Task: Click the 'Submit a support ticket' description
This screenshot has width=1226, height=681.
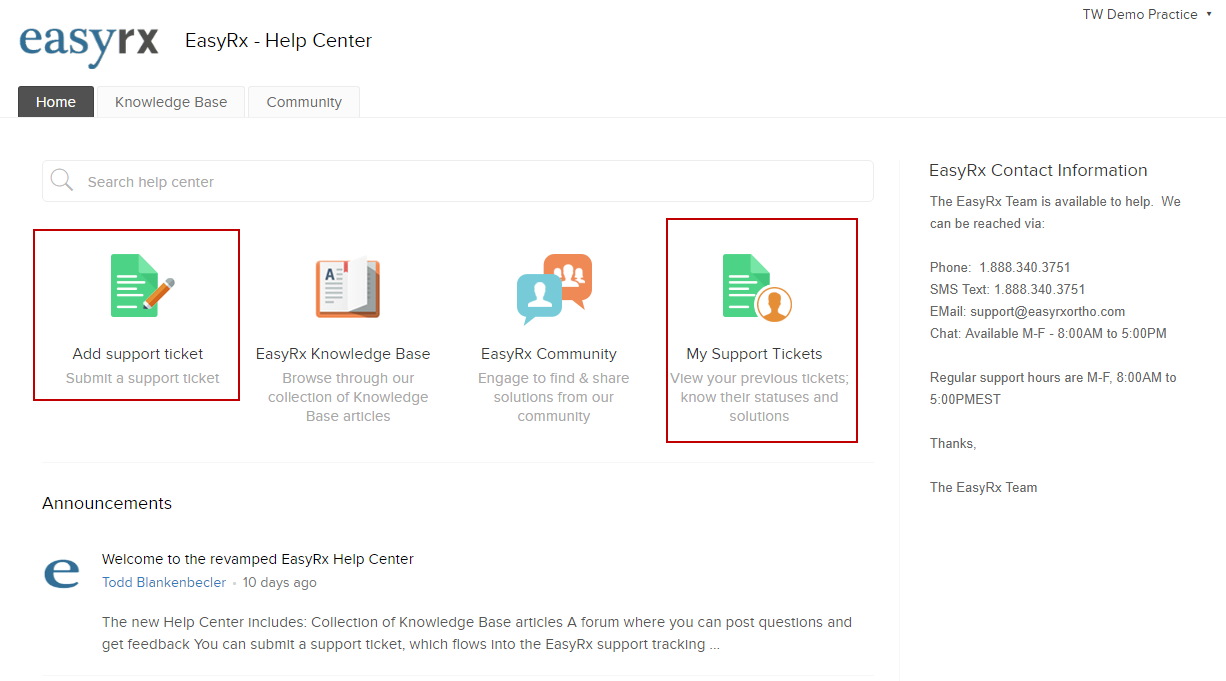Action: click(x=143, y=378)
